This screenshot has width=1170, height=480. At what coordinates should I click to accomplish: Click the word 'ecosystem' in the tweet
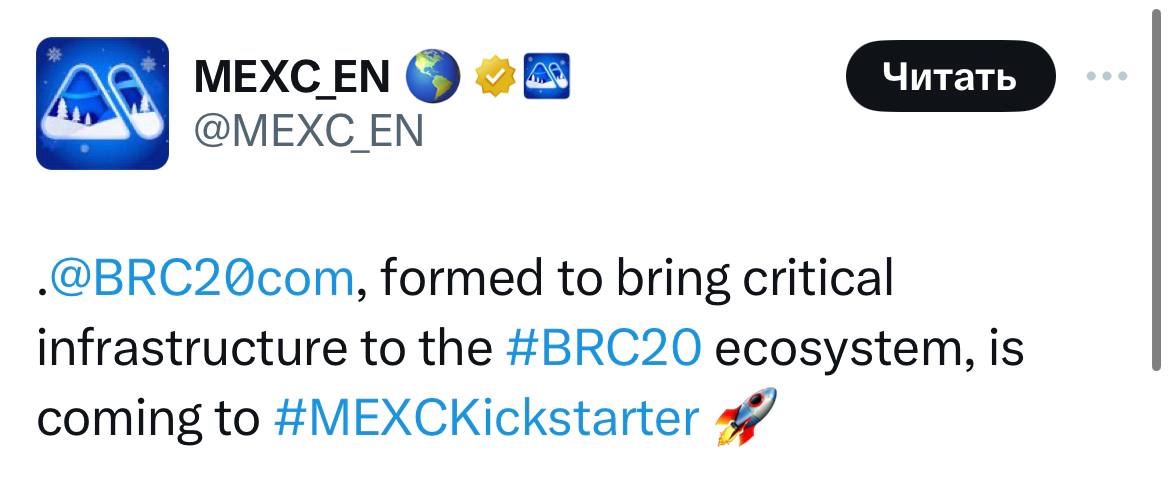tap(837, 349)
